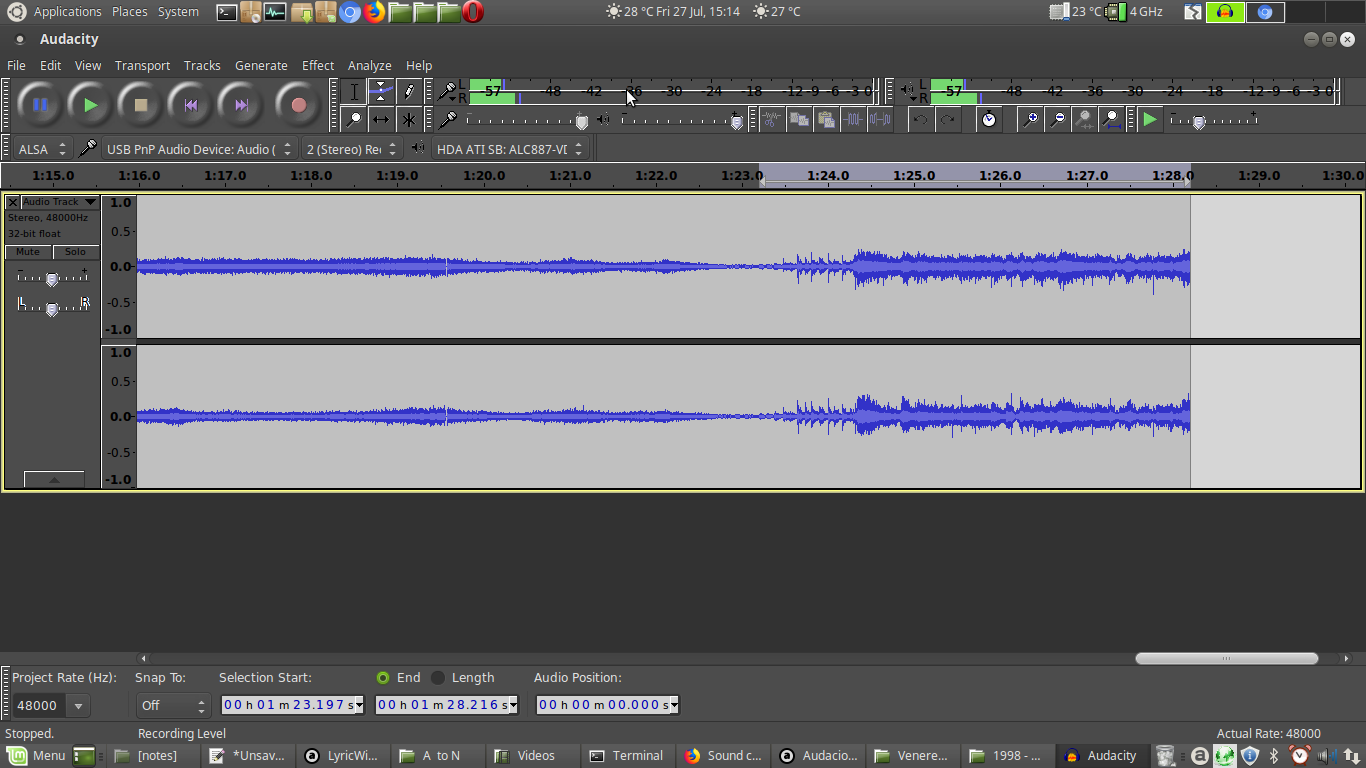The height and width of the screenshot is (768, 1366).
Task: Adjust the recording volume slider
Action: click(527, 120)
